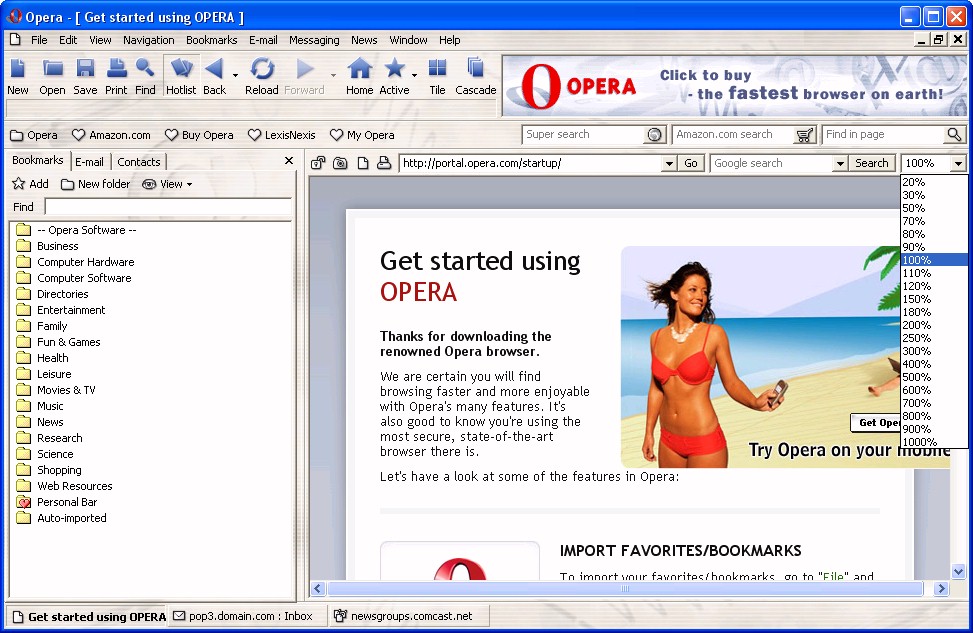Click the Super search go icon
973x633 pixels.
click(655, 135)
